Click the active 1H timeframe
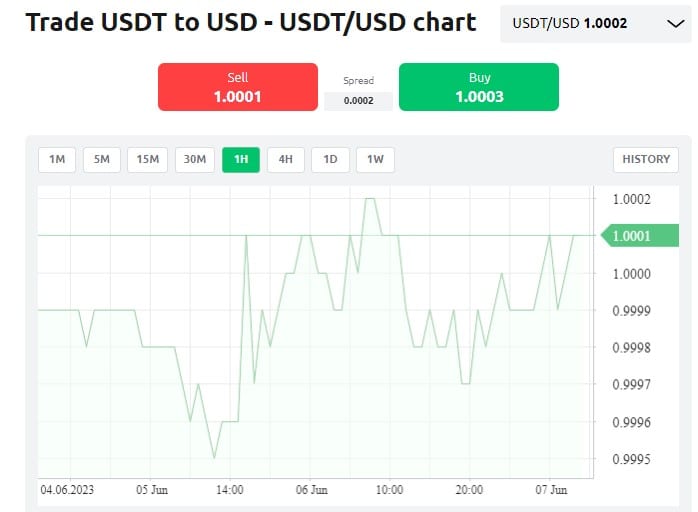 (241, 159)
